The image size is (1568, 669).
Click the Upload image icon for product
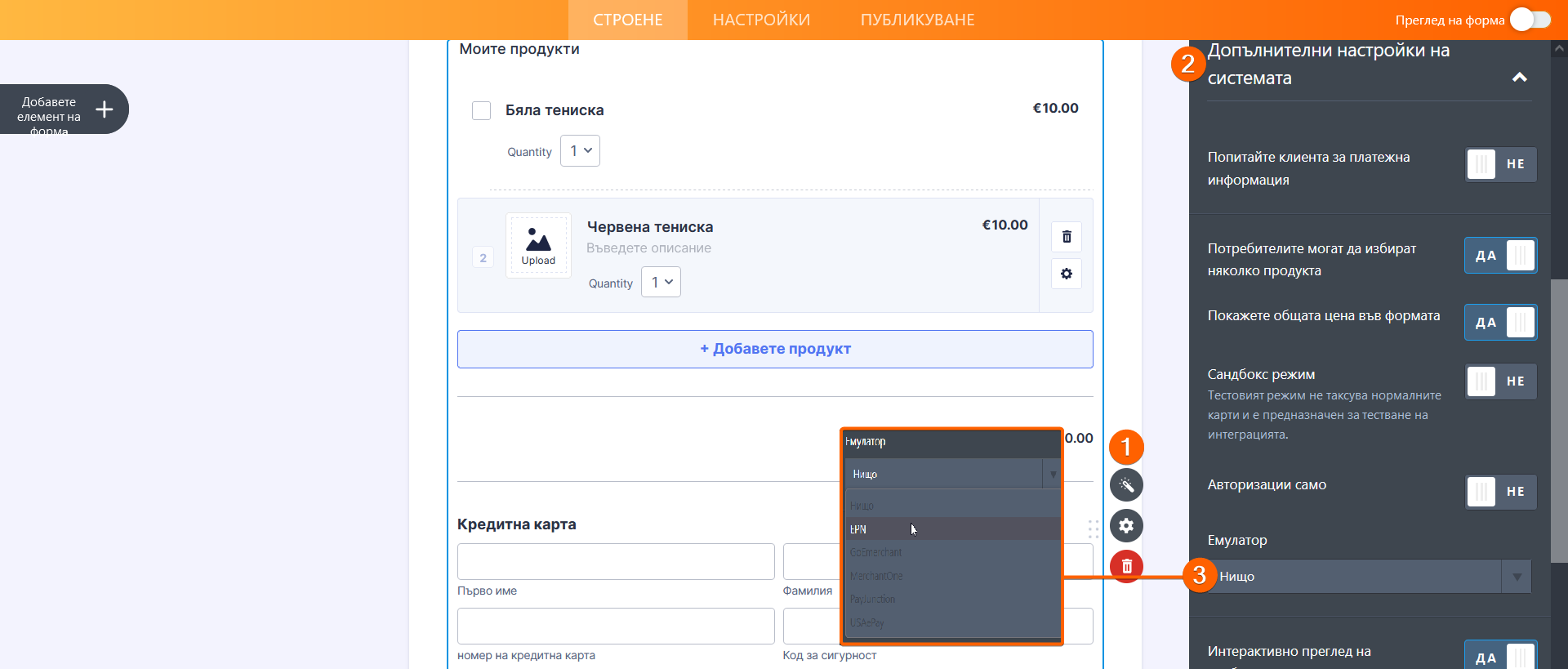(x=538, y=246)
